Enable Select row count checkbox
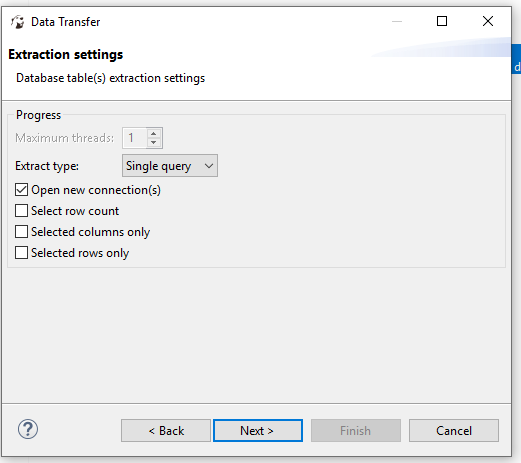The image size is (521, 463). tap(21, 211)
